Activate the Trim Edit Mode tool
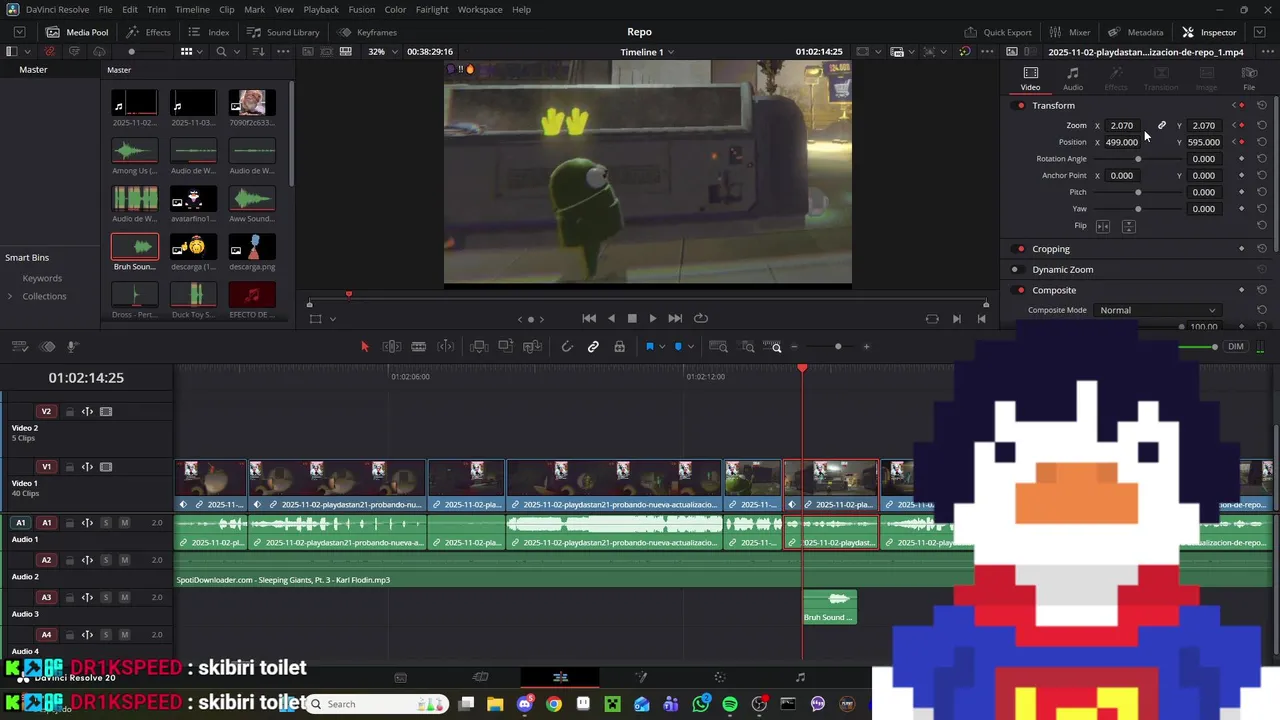This screenshot has width=1280, height=720. pos(392,347)
